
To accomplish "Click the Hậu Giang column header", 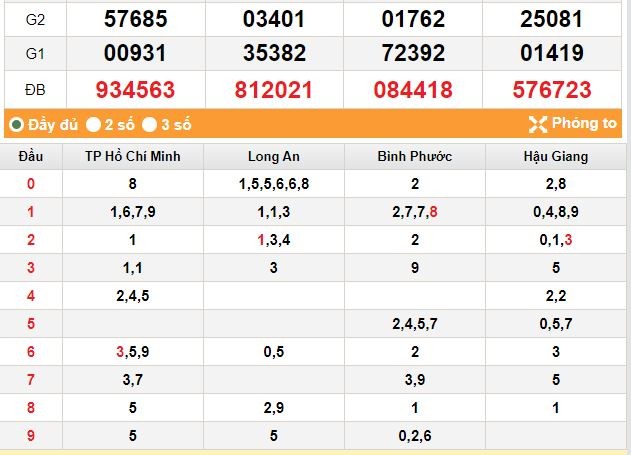I will pyautogui.click(x=555, y=156).
